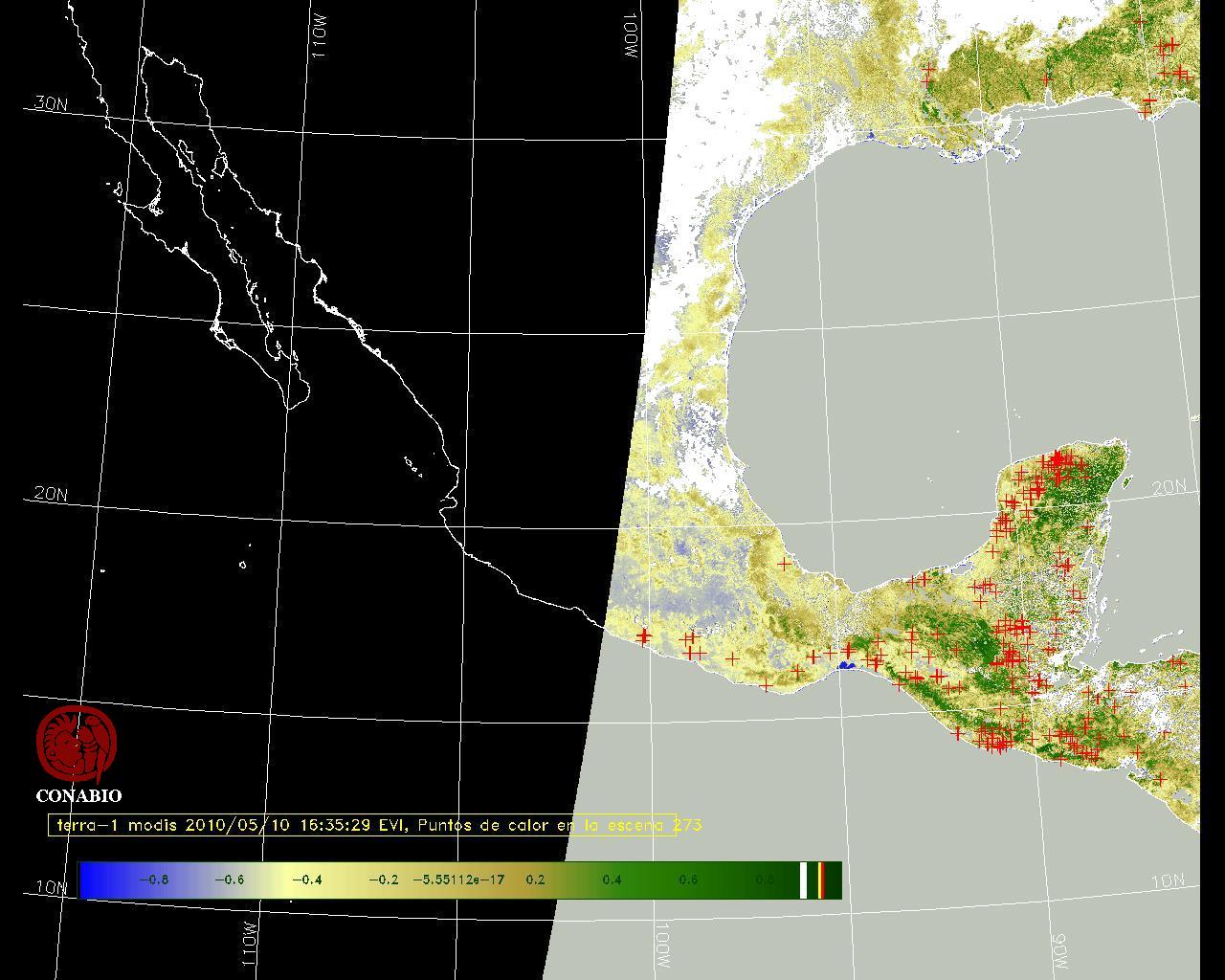Click the 10N label at bottom right

(1168, 881)
